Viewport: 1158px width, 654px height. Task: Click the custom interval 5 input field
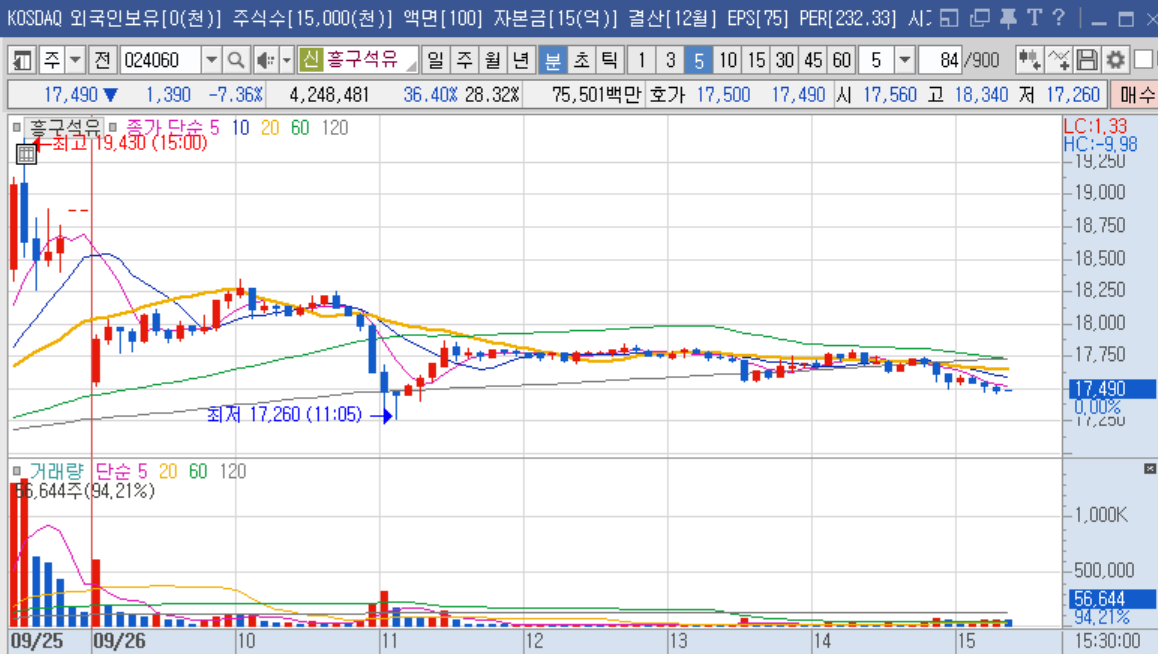click(x=877, y=60)
